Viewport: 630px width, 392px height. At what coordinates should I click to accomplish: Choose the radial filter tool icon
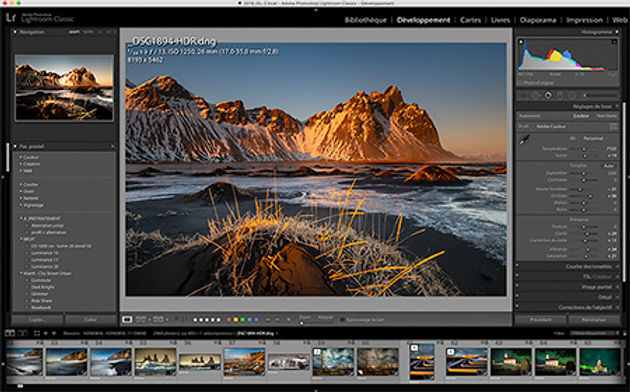(x=572, y=96)
